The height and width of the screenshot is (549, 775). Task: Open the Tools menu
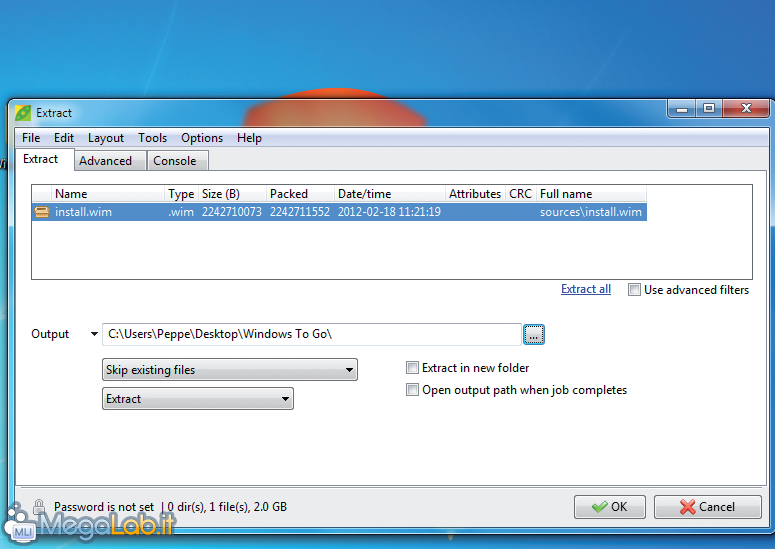pyautogui.click(x=152, y=138)
